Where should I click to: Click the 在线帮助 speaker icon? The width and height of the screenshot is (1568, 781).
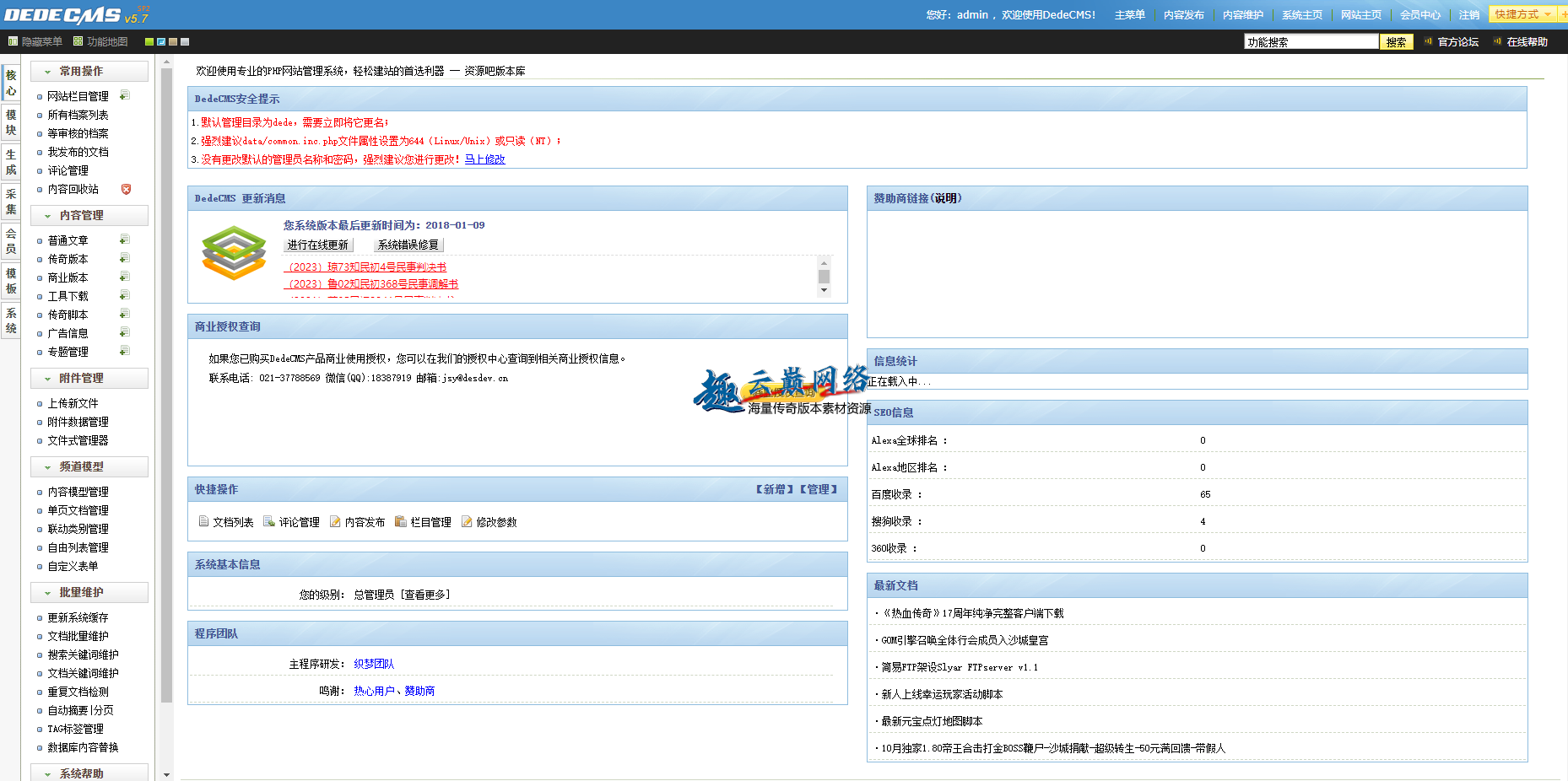1497,40
